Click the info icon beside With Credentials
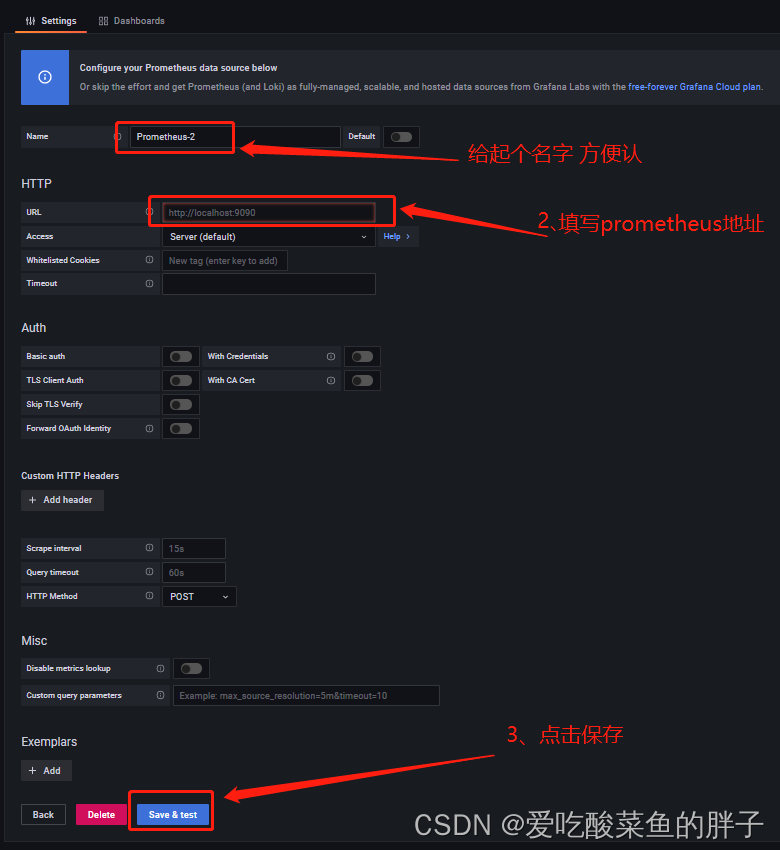Viewport: 780px width, 850px height. point(331,357)
